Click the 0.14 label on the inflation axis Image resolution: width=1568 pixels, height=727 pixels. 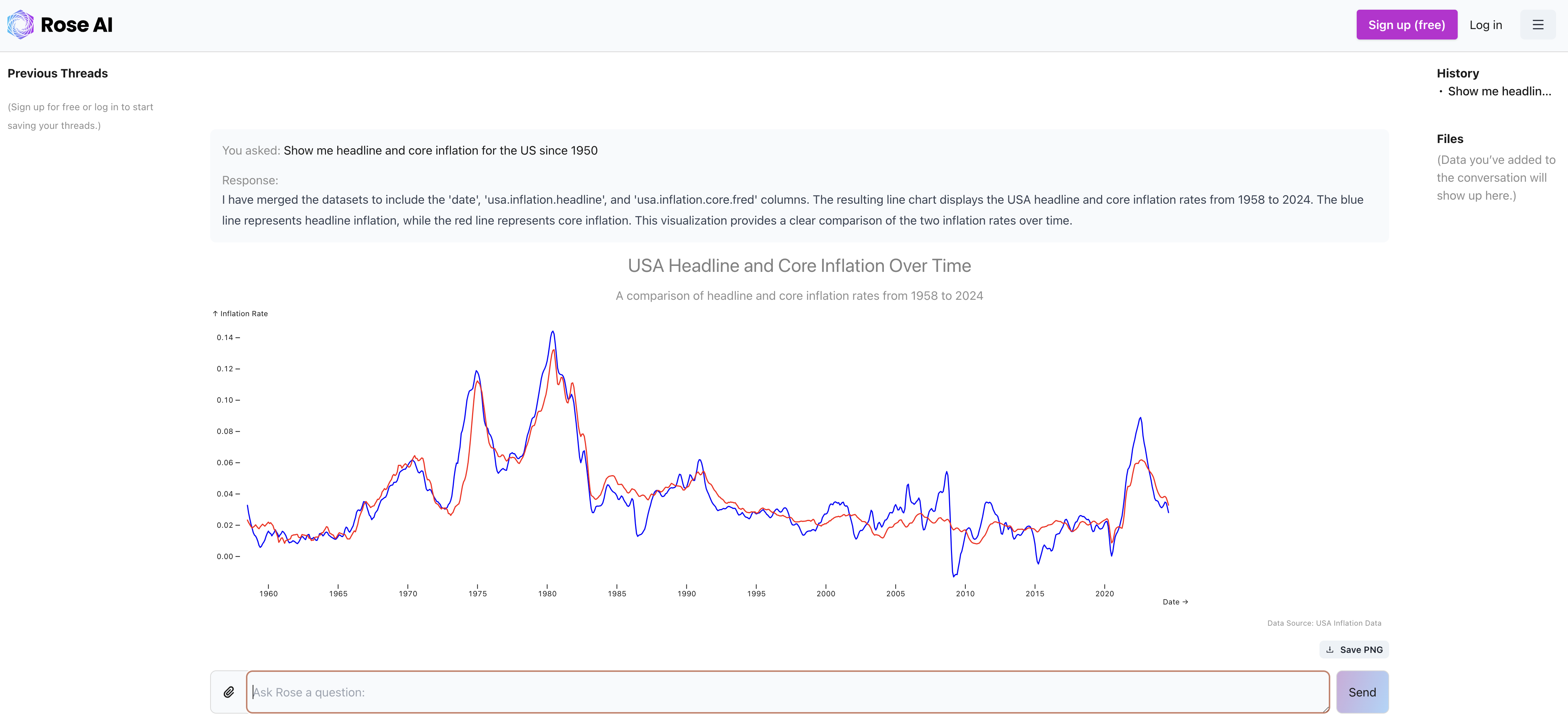pyautogui.click(x=225, y=338)
